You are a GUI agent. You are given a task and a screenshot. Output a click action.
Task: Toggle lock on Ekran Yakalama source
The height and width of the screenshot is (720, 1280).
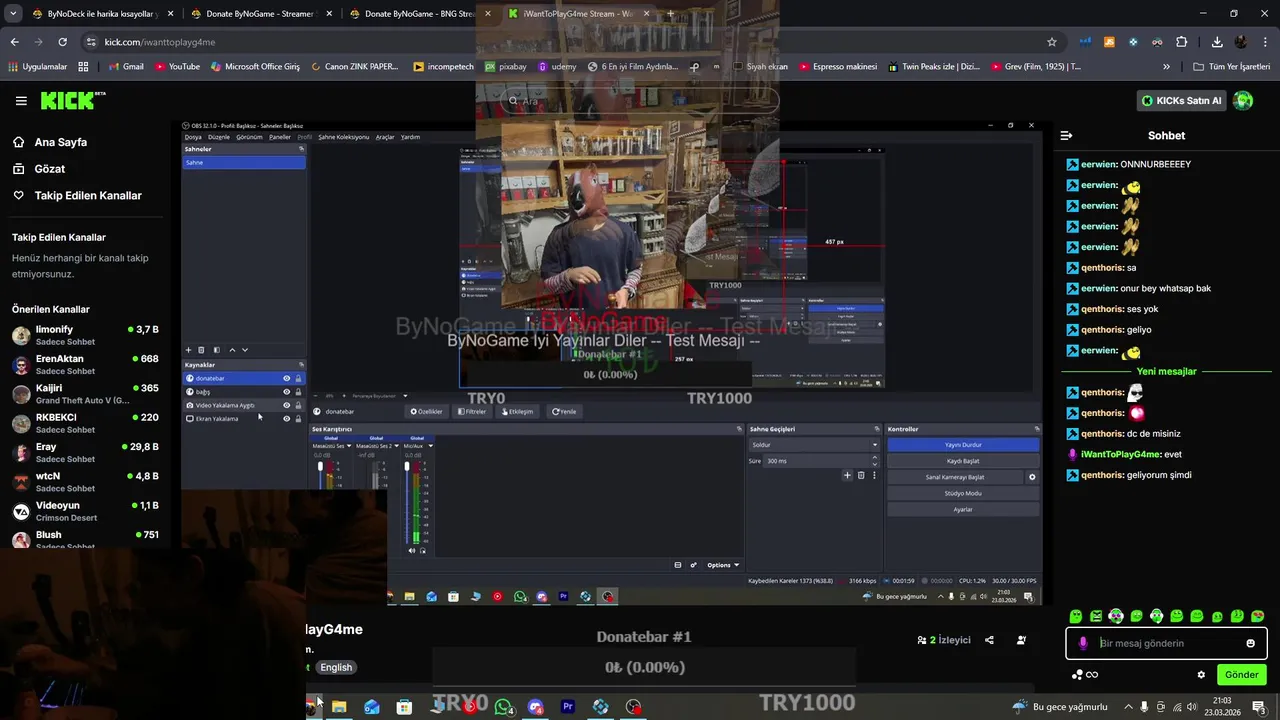click(x=298, y=419)
